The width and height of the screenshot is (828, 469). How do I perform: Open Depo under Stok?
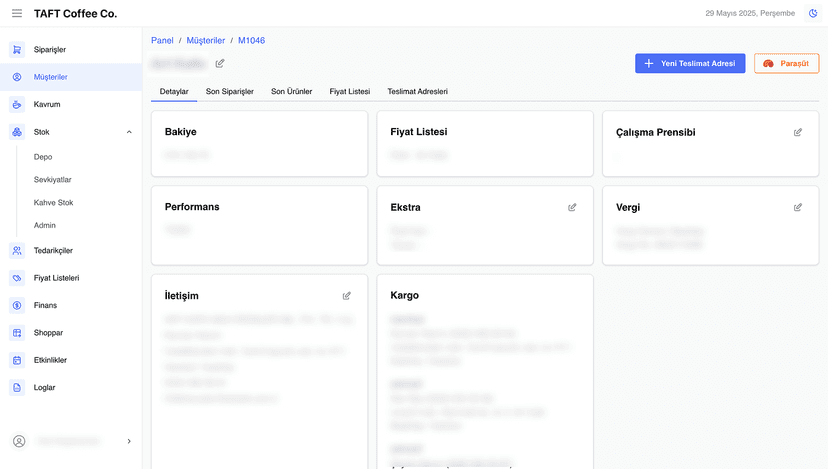point(43,157)
